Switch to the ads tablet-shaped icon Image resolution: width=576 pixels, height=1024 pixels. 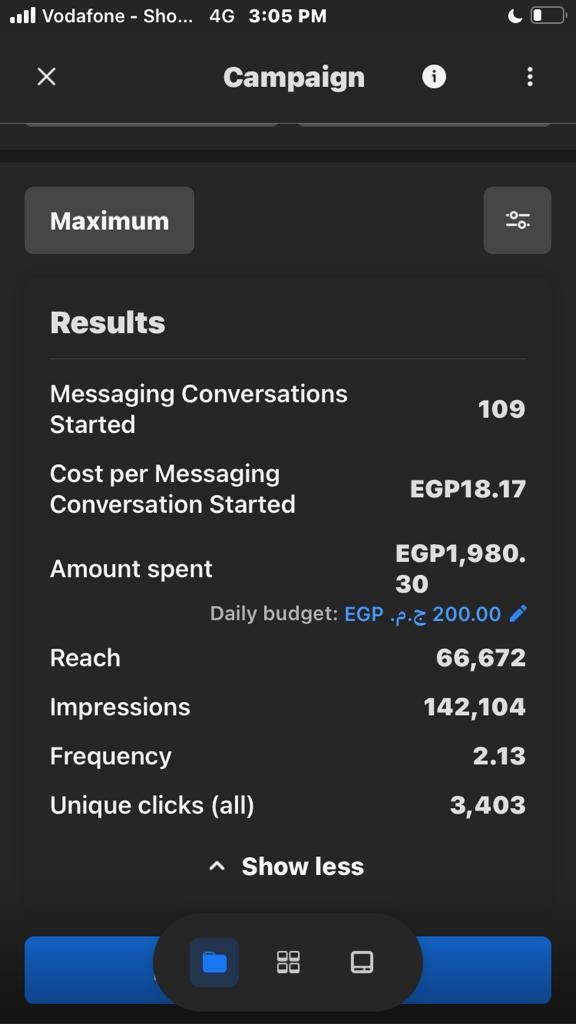point(362,962)
